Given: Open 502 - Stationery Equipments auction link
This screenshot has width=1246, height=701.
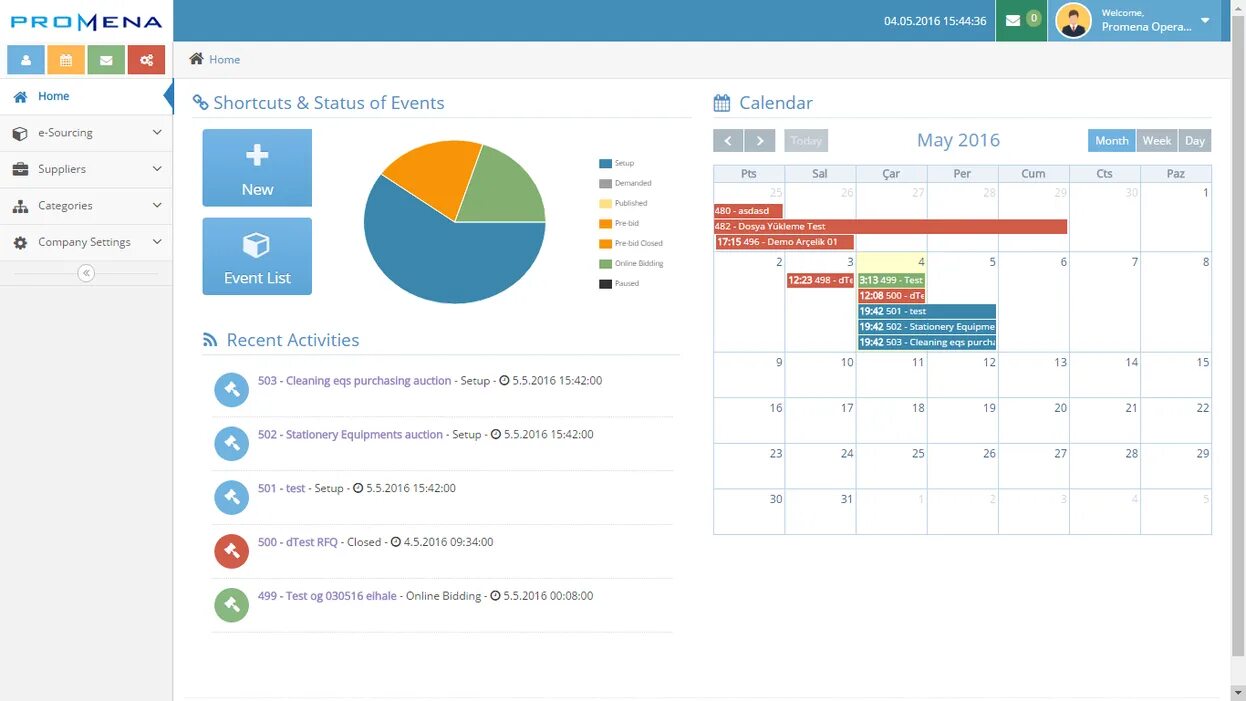Looking at the screenshot, I should pos(350,435).
